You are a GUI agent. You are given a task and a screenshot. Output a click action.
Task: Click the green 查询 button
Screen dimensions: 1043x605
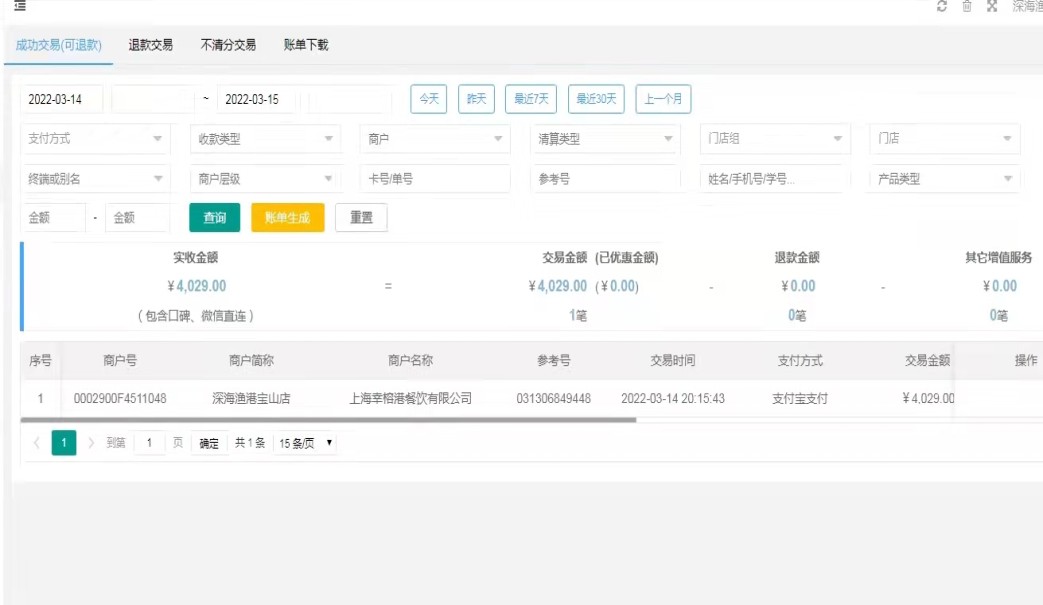[215, 218]
